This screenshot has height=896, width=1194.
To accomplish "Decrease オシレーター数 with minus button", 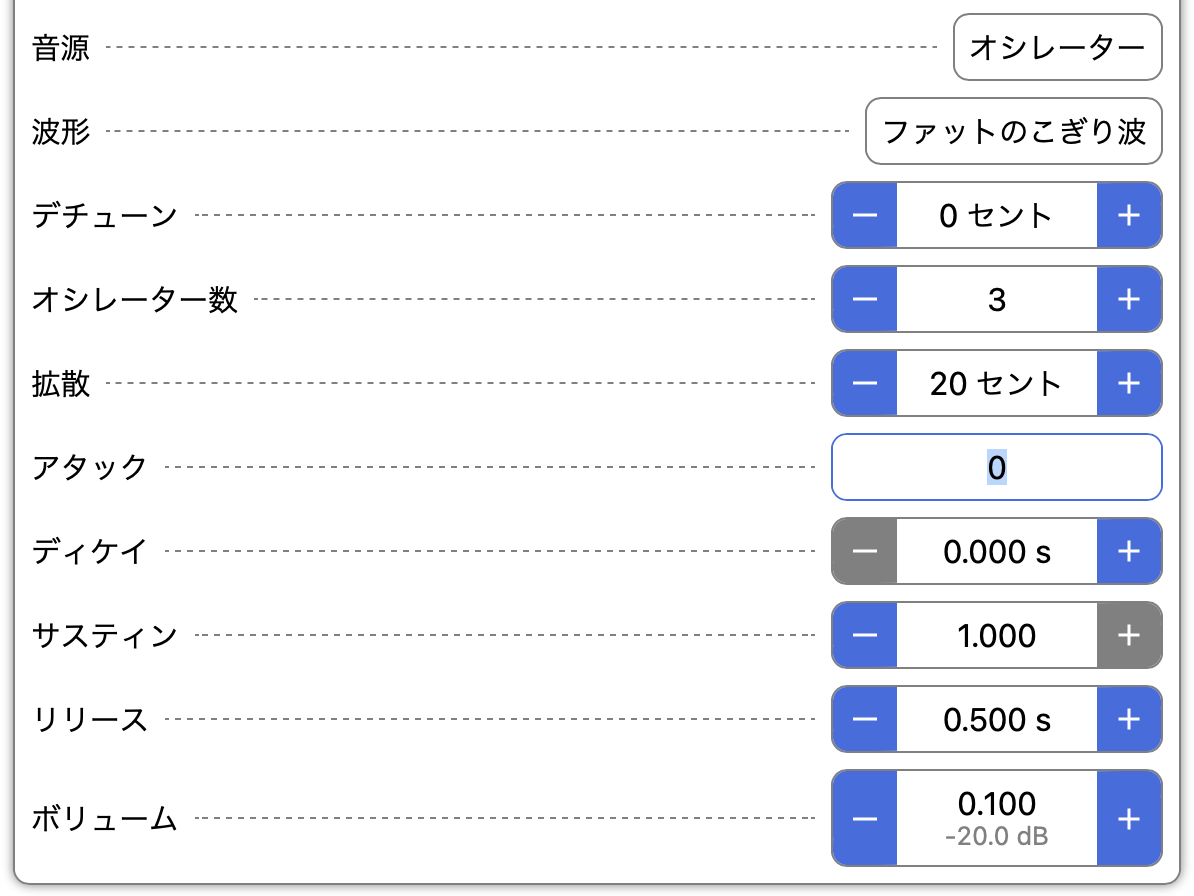I will 865,299.
